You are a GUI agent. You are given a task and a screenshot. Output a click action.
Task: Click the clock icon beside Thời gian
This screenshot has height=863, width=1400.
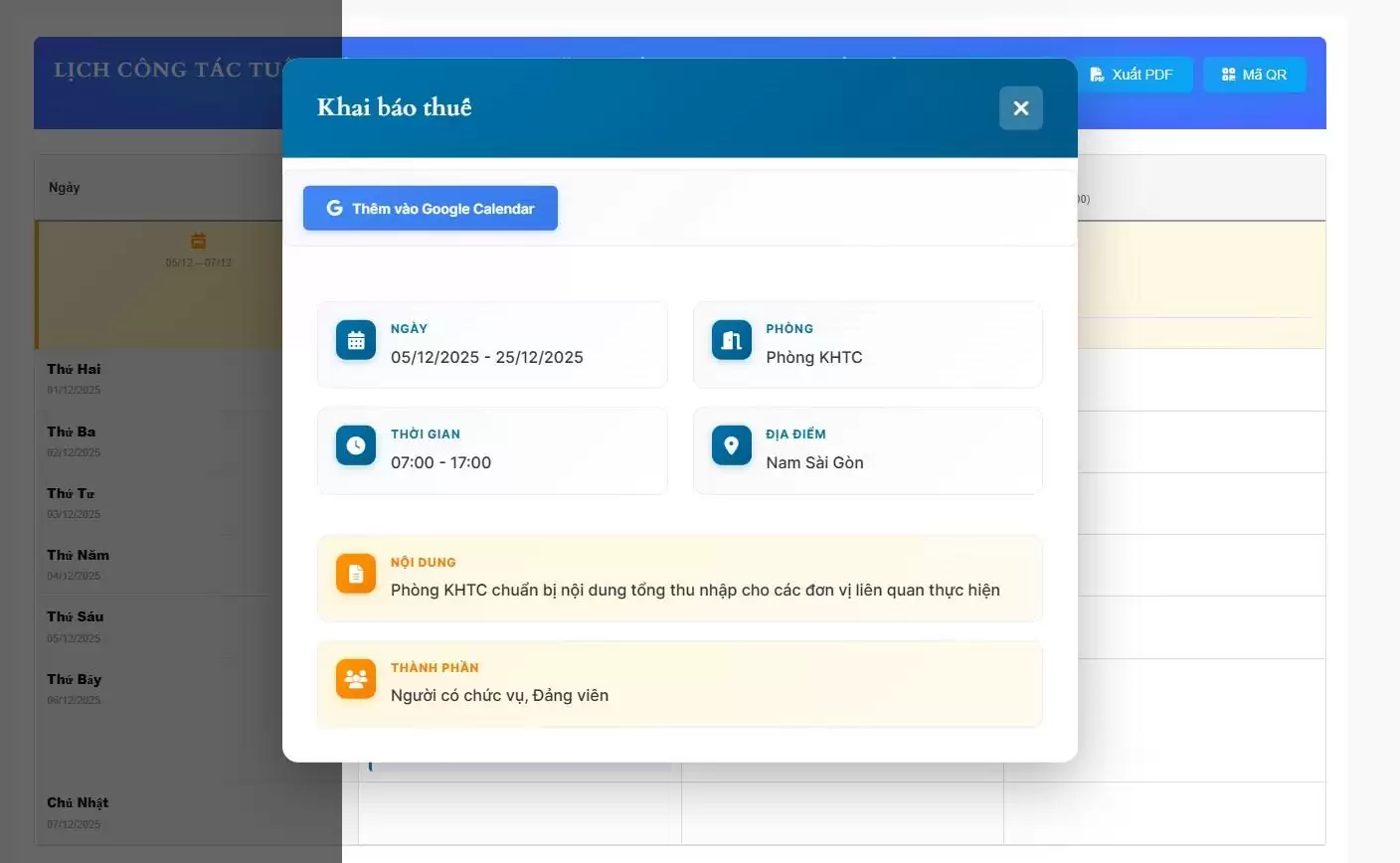click(356, 446)
